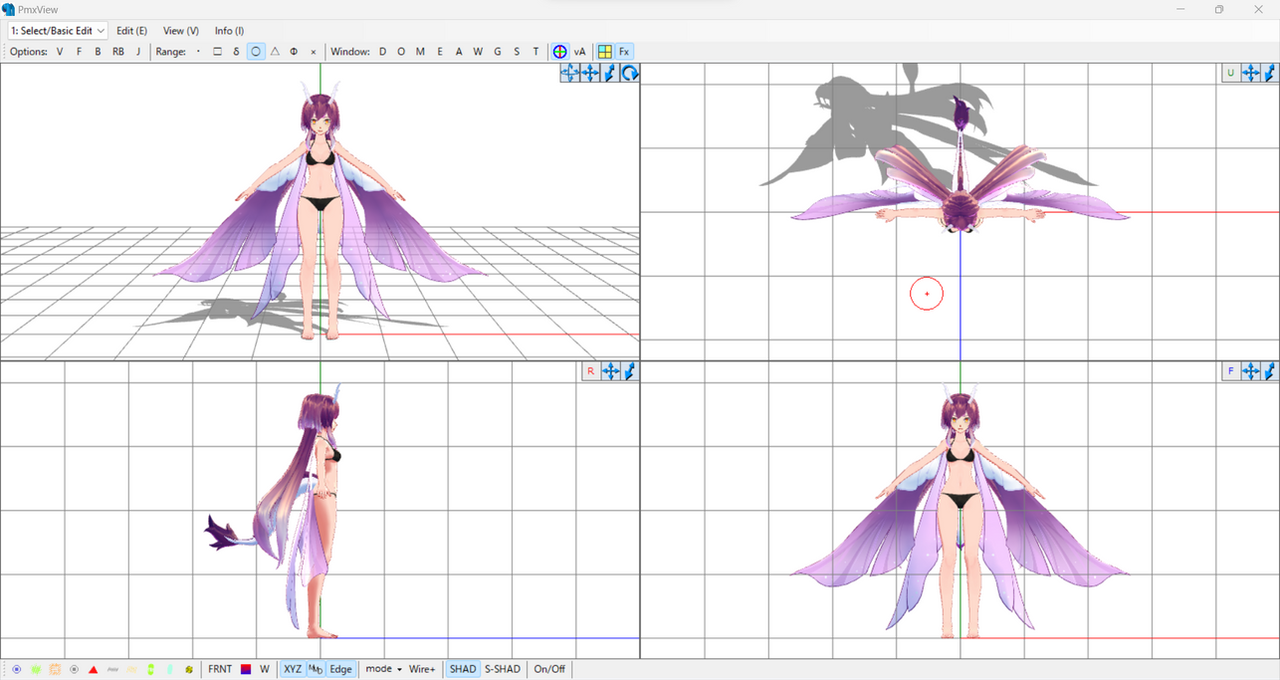Click the pan cross icon in front (F) viewport
Screen dimensions: 1280x680
(1251, 371)
